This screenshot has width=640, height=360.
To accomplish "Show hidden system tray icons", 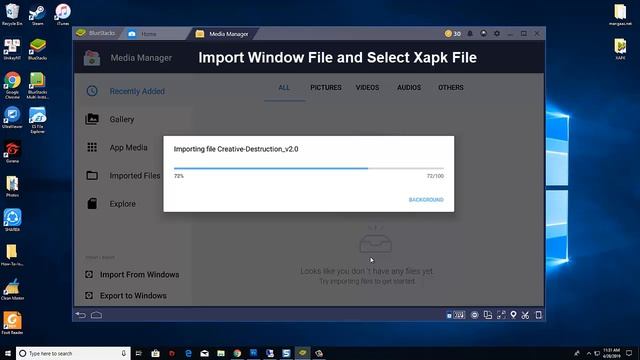I will click(x=589, y=353).
